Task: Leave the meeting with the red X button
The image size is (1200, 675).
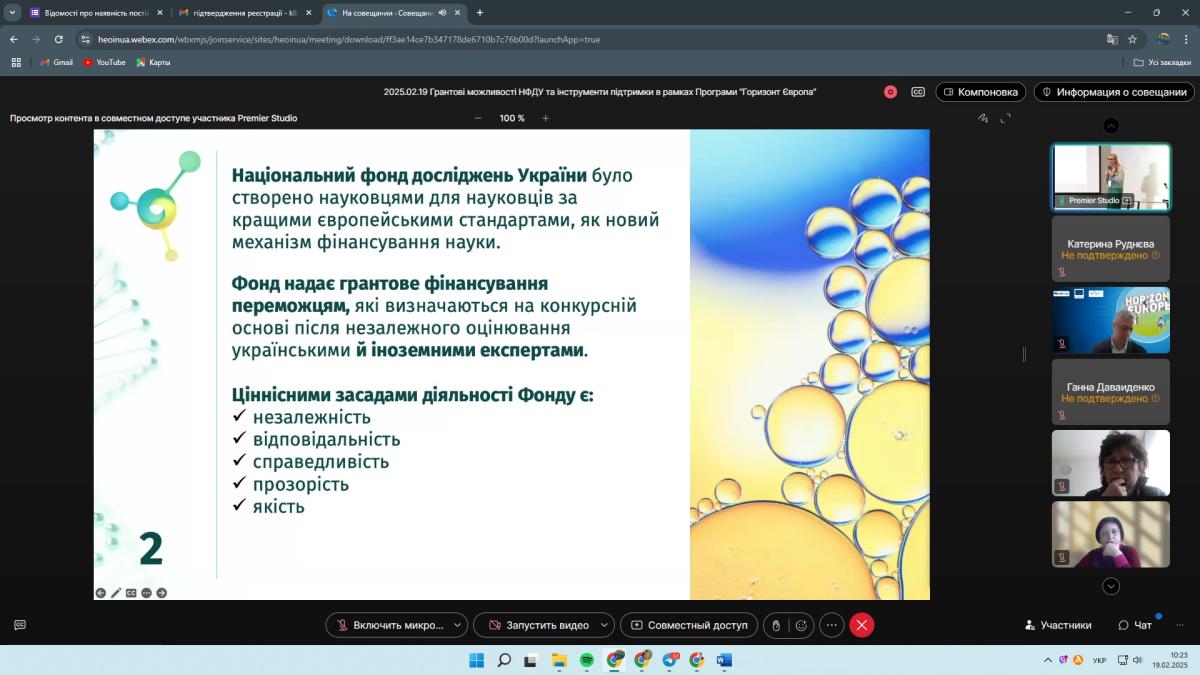Action: click(x=862, y=625)
